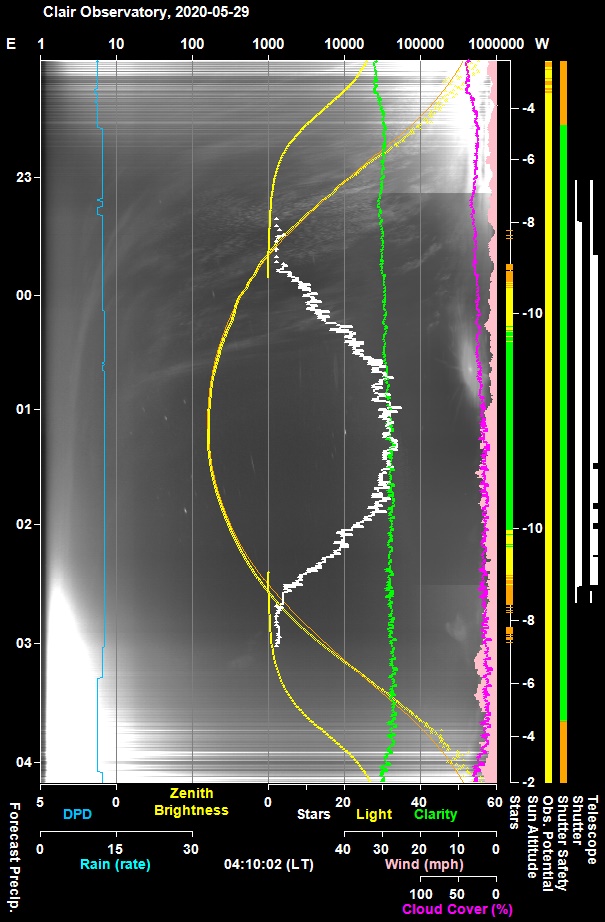Select the 1000 tick on the top scale

[268, 44]
